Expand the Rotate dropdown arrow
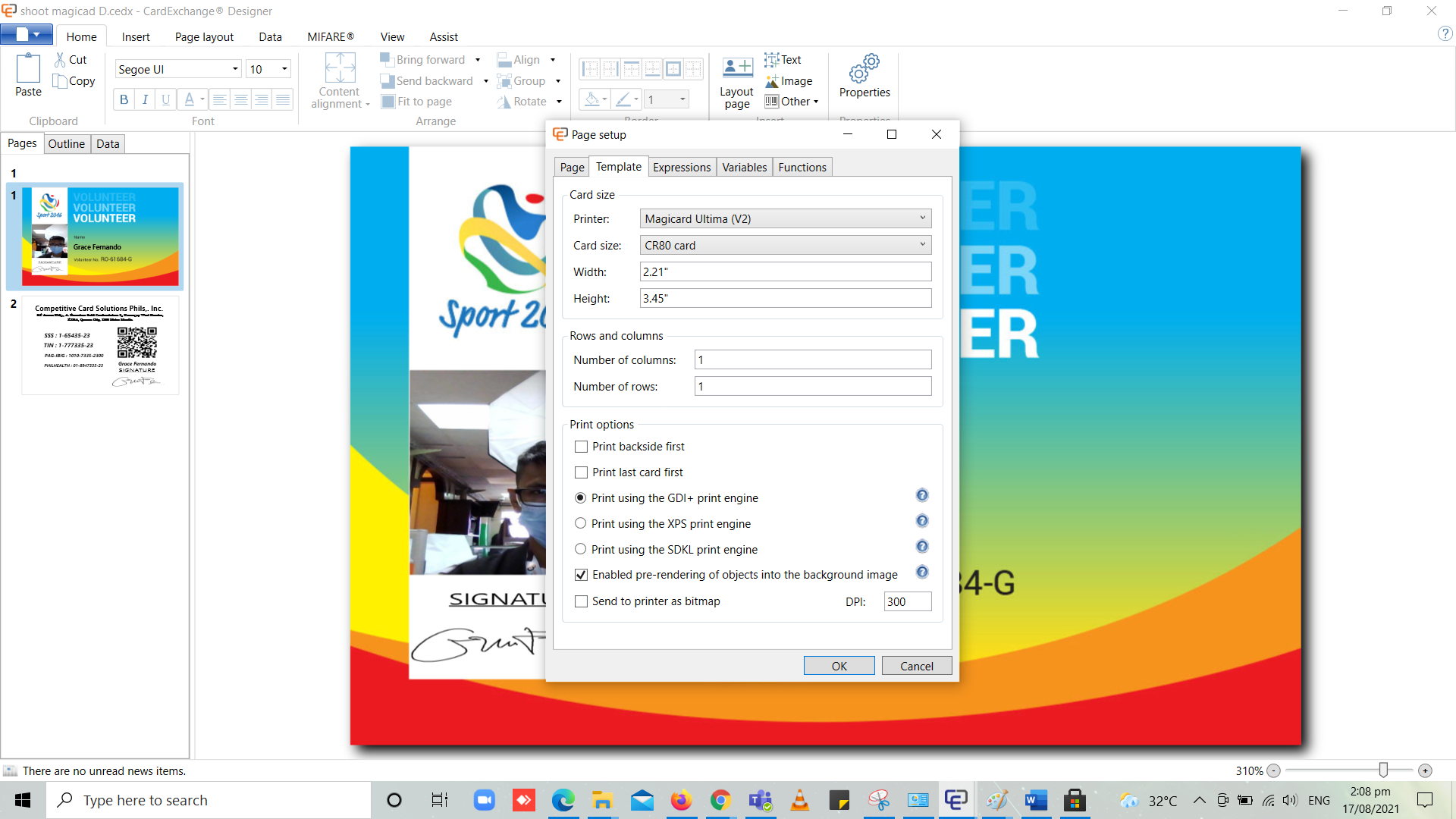This screenshot has height=819, width=1456. [x=559, y=102]
